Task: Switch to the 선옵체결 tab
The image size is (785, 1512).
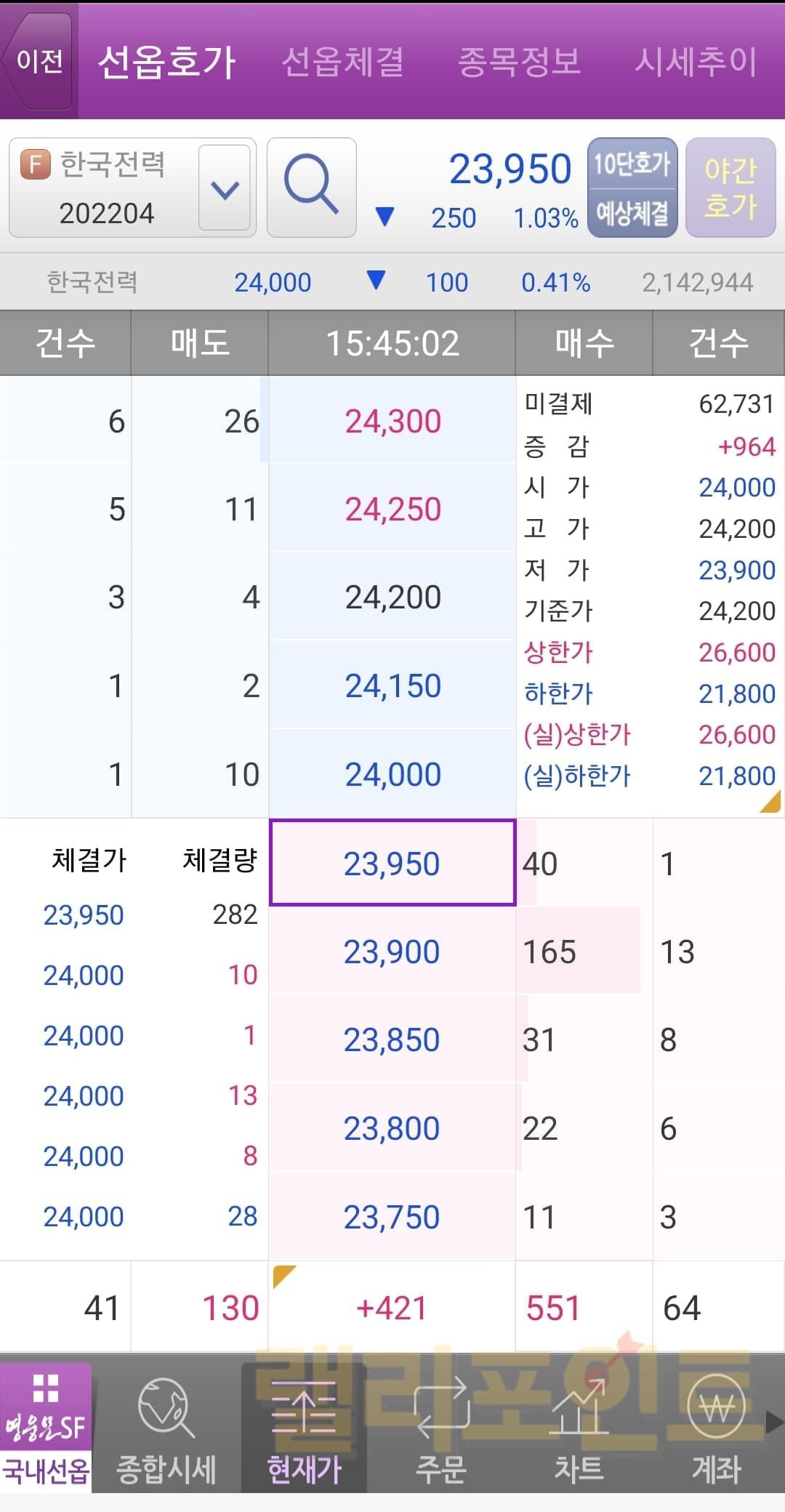Action: [x=342, y=61]
